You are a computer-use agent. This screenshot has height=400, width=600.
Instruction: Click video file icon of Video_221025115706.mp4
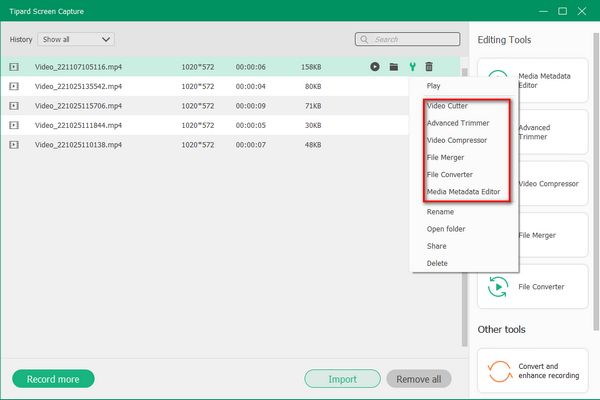click(14, 106)
